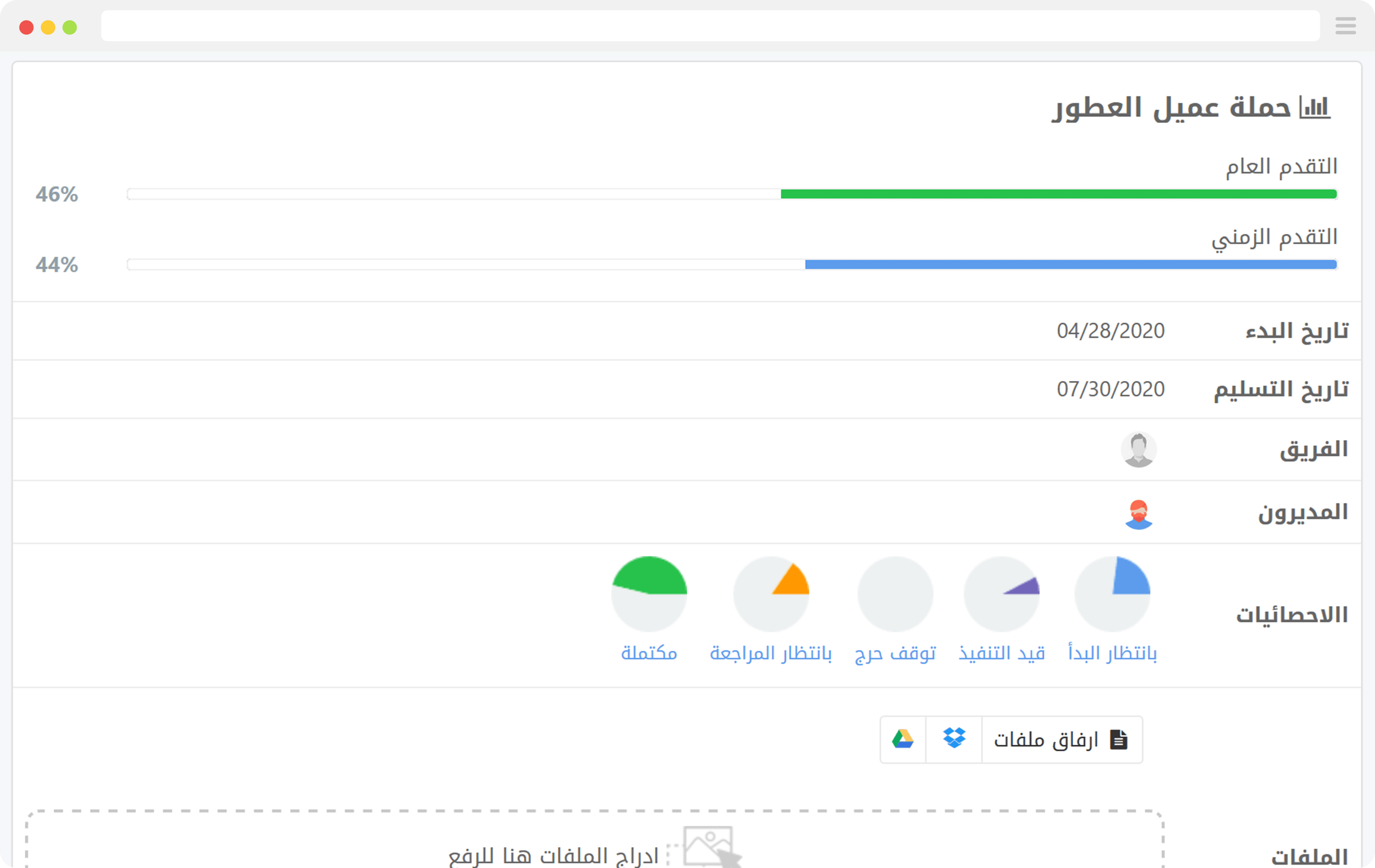Open the قيد التنفيذ link
1375x868 pixels.
[1001, 653]
